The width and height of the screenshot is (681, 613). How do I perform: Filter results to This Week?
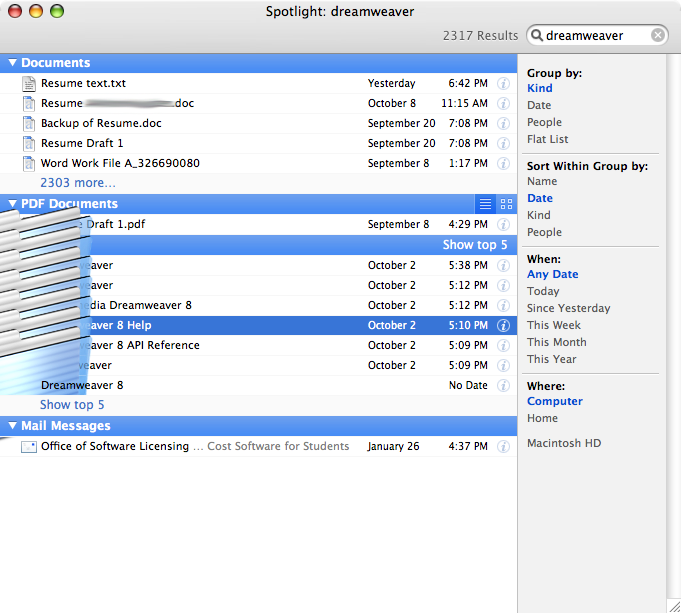pos(554,325)
